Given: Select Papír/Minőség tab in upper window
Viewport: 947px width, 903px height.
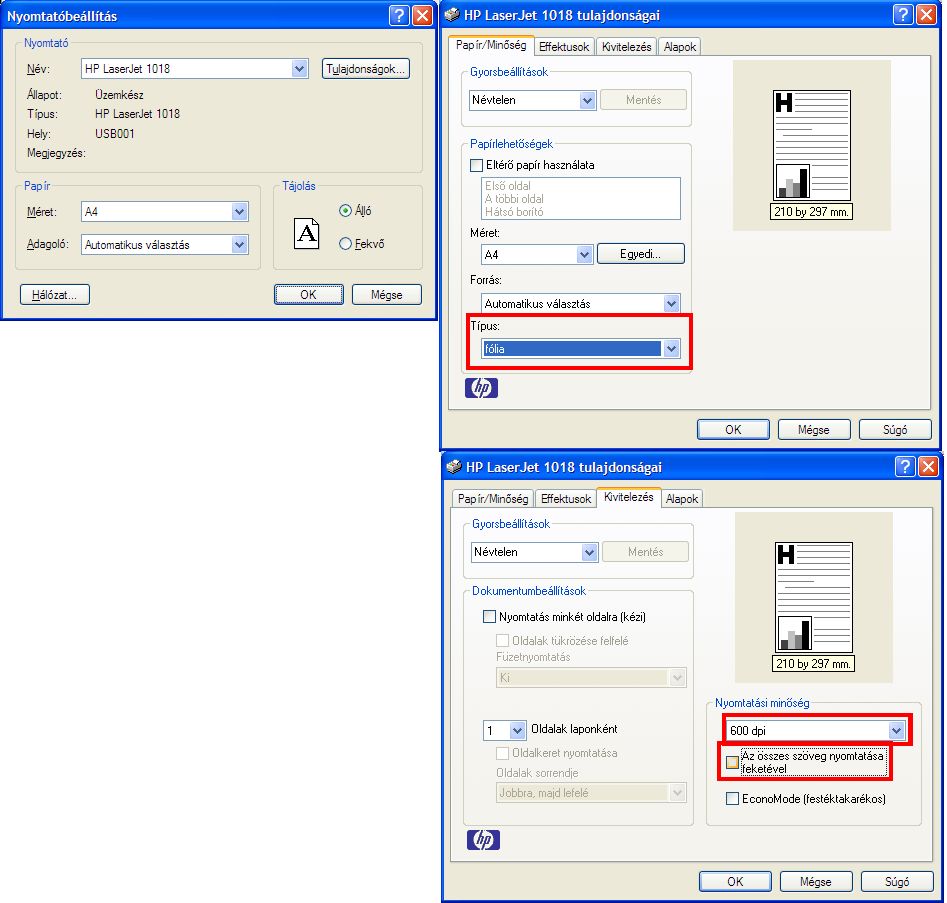Looking at the screenshot, I should (x=491, y=45).
